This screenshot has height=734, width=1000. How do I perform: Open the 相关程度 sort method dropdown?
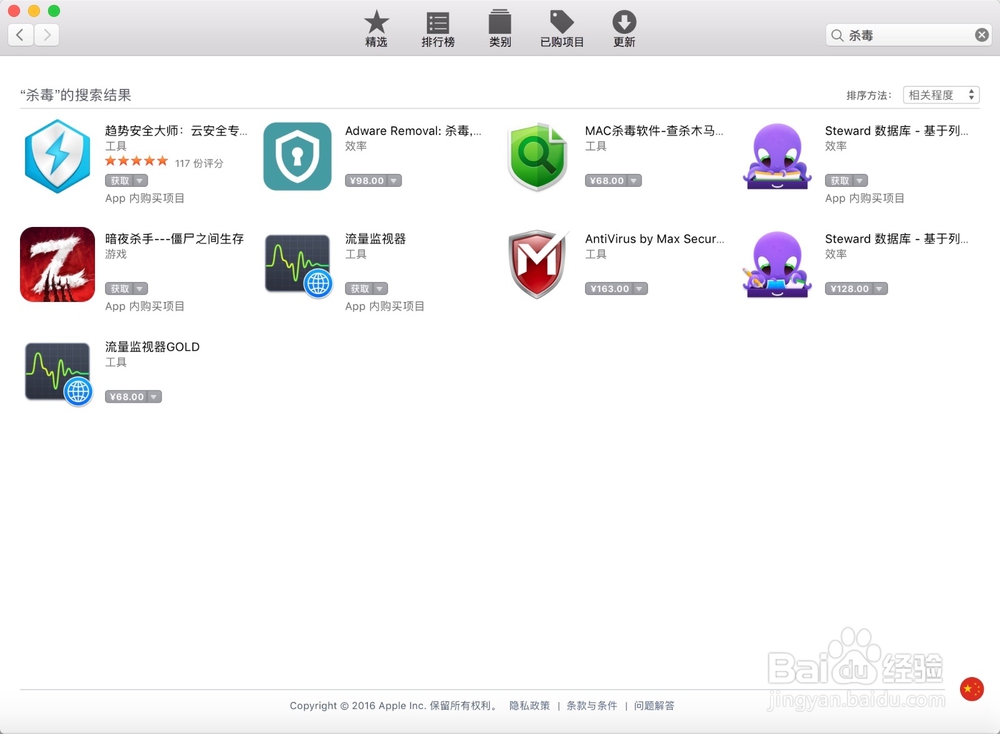[x=941, y=95]
